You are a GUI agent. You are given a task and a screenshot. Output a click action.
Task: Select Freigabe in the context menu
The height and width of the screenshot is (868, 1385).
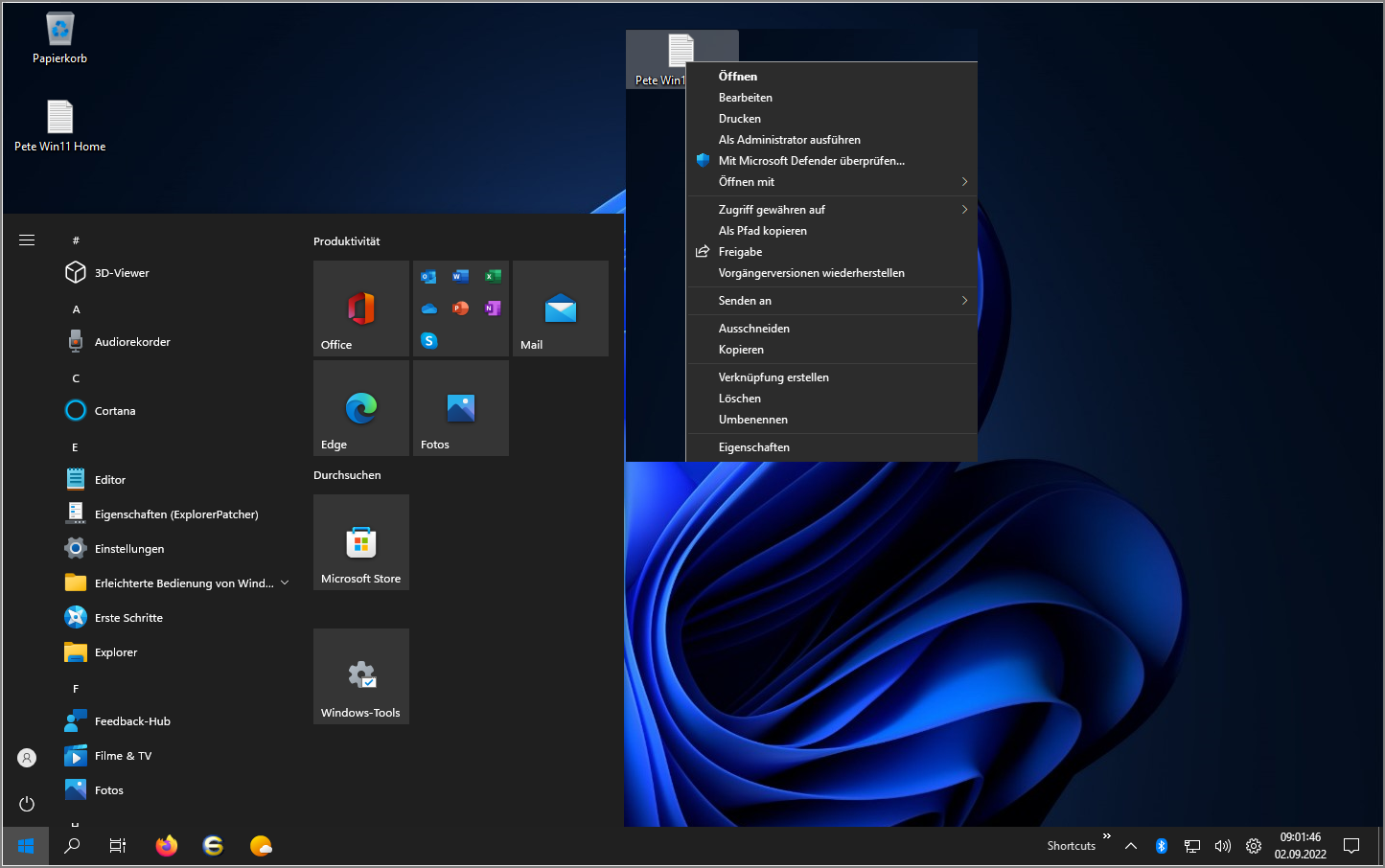pos(832,252)
